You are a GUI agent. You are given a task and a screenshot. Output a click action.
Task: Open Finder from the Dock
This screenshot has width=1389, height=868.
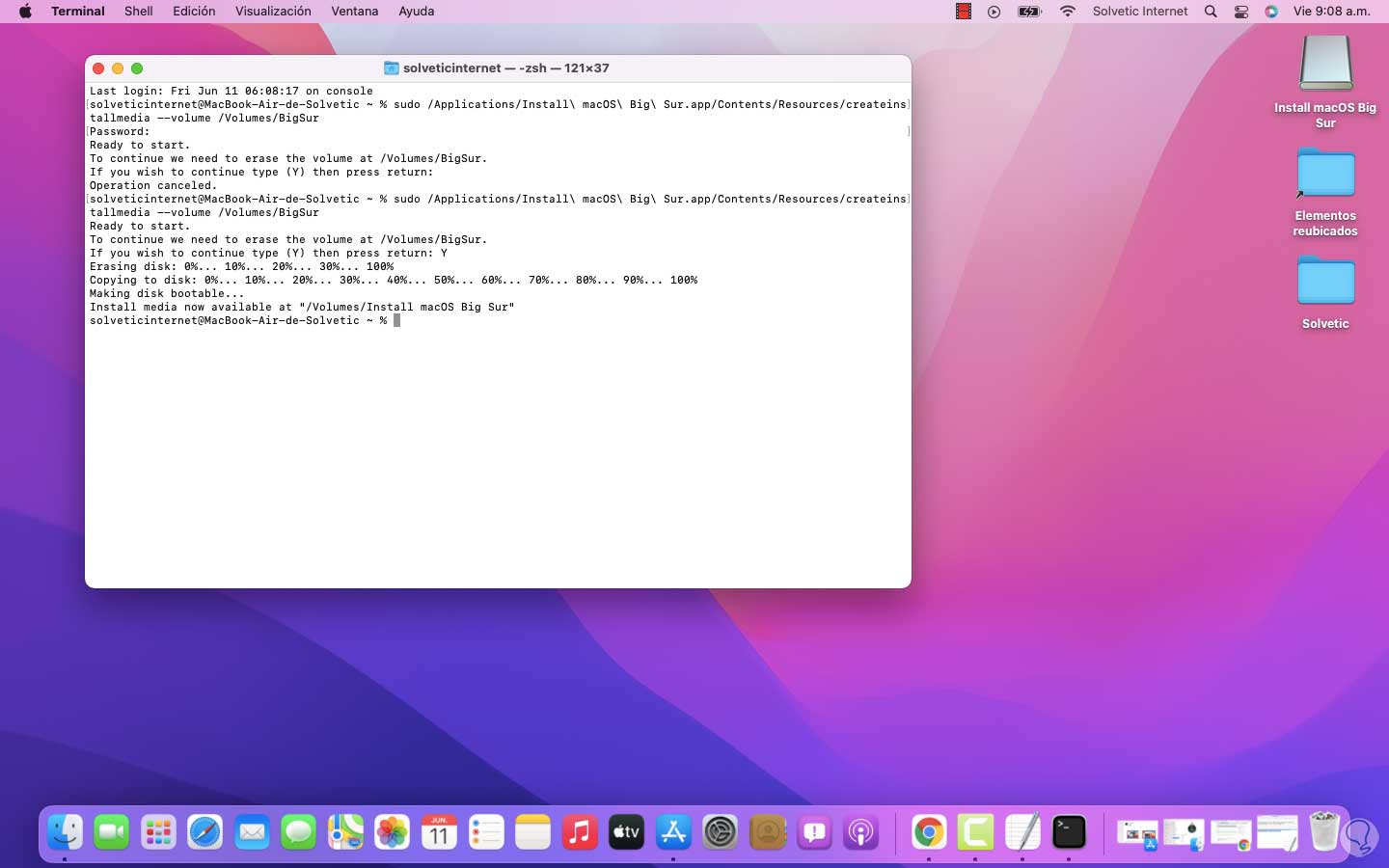tap(65, 831)
